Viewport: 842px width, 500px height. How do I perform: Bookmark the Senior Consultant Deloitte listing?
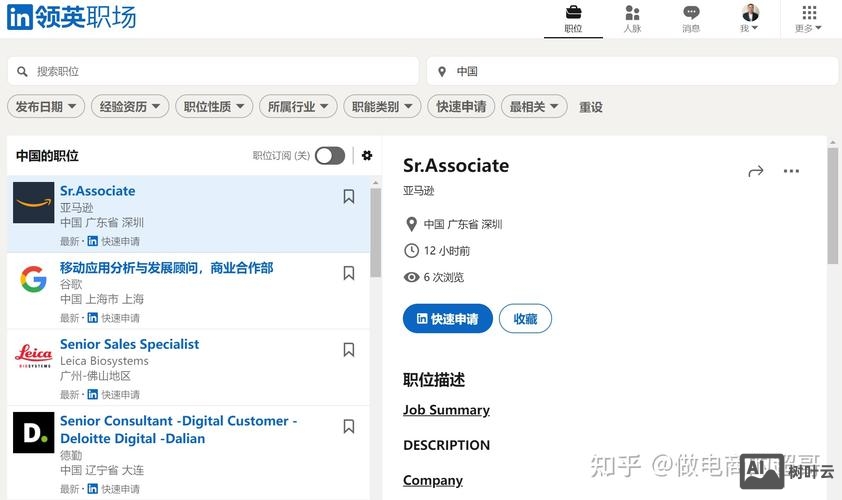(x=349, y=427)
